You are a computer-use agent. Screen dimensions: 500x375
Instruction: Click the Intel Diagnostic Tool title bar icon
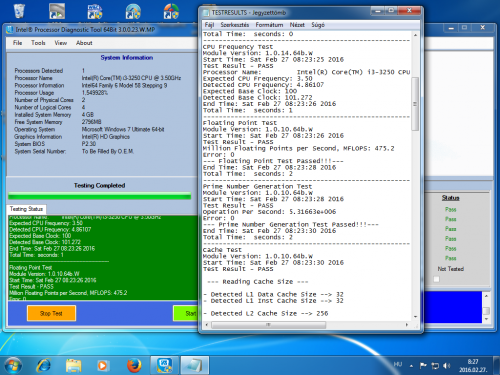10,30
